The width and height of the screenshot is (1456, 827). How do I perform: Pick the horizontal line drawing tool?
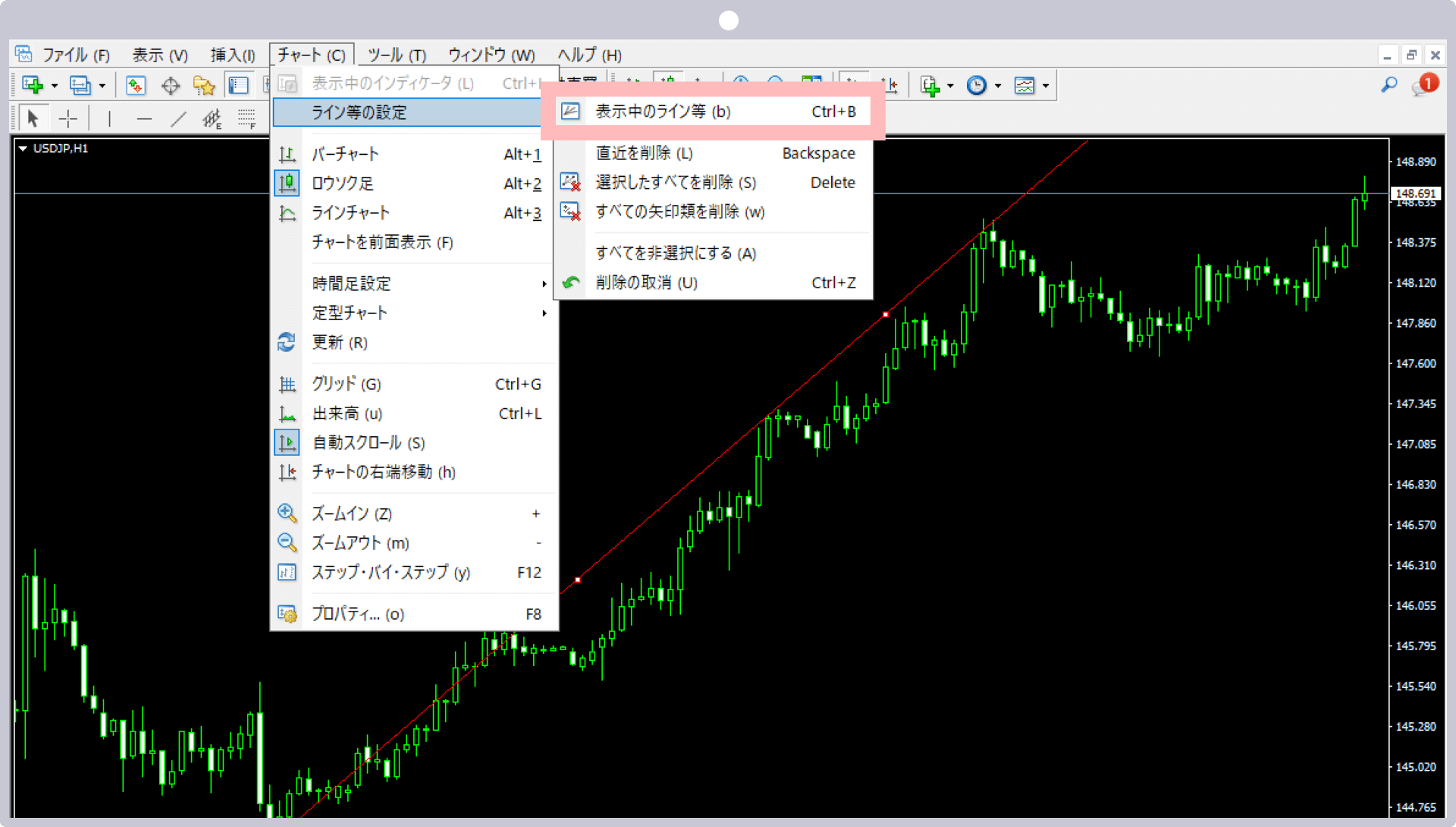coord(144,118)
